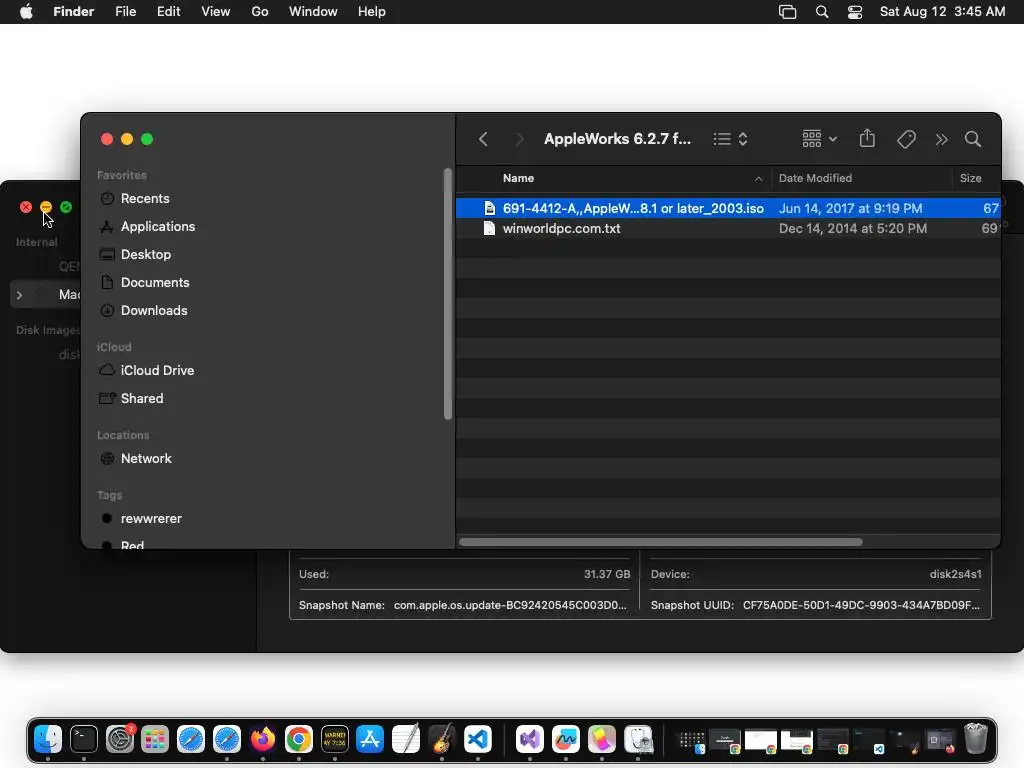Click the winworldpc.com.txt file icon

[x=489, y=229]
